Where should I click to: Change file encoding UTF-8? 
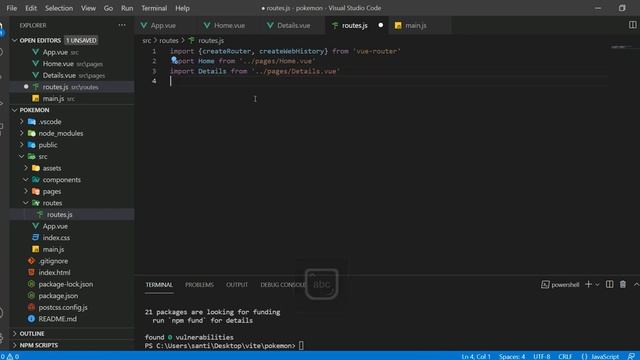pyautogui.click(x=542, y=356)
